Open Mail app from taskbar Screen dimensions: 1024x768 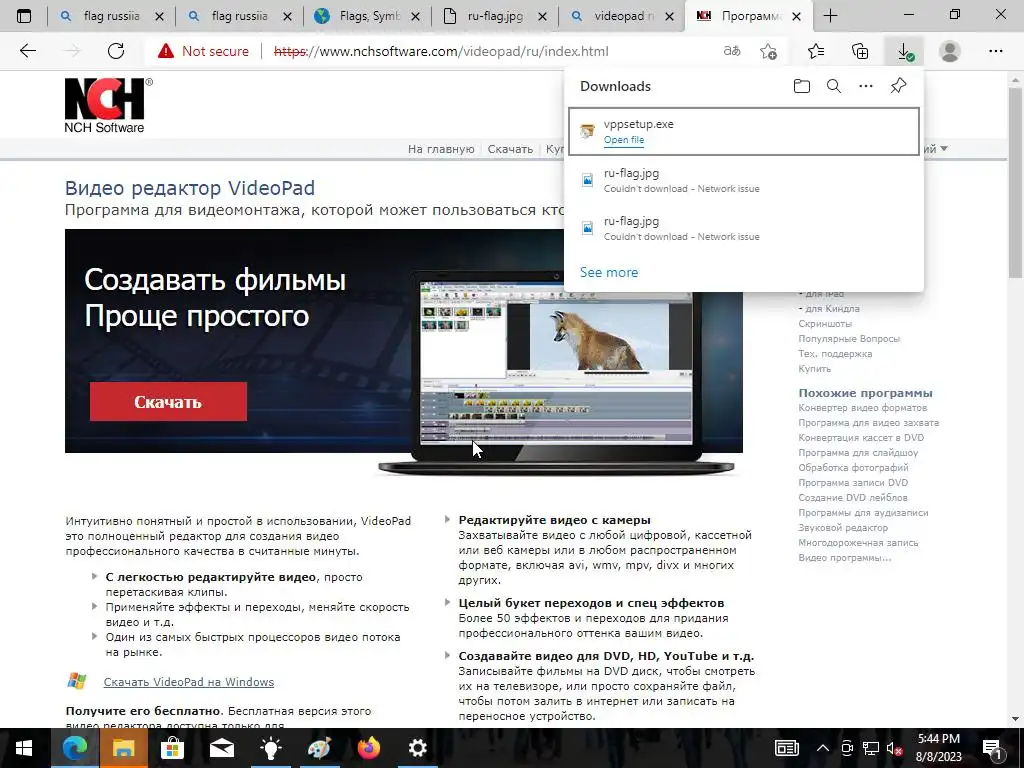tap(221, 748)
